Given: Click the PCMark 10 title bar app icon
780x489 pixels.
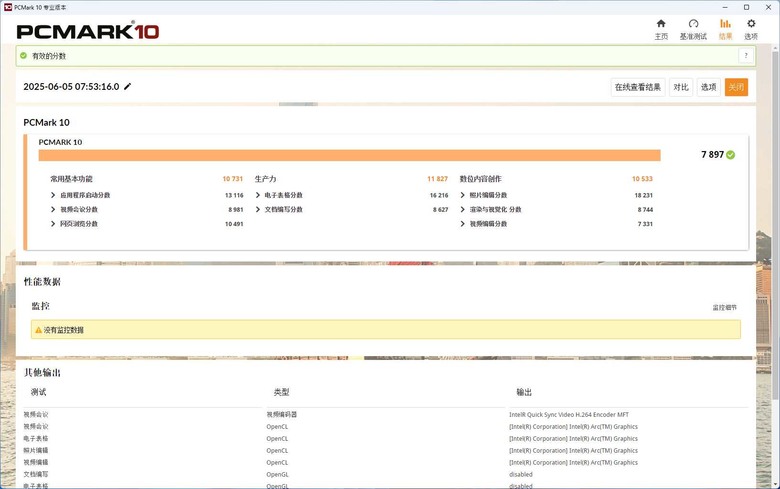Looking at the screenshot, I should pyautogui.click(x=7, y=7).
